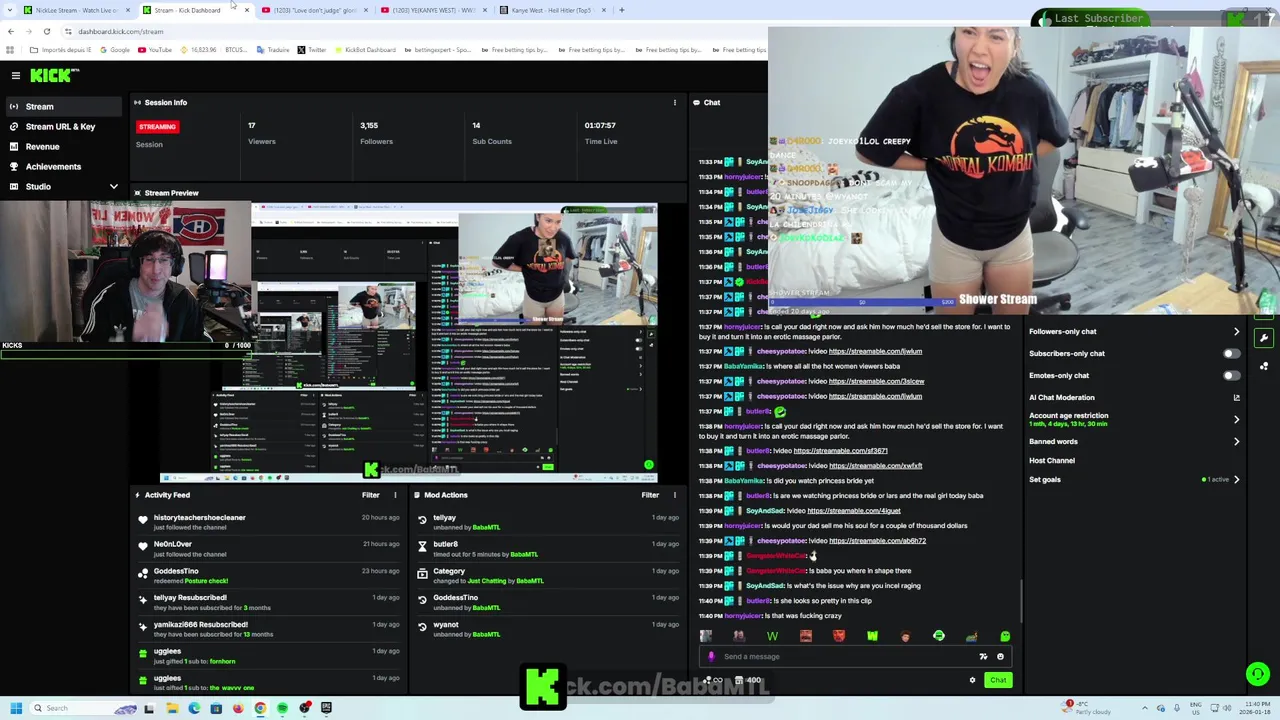Viewport: 1280px width, 720px height.
Task: Open Host Channel option
Action: (x=1052, y=460)
